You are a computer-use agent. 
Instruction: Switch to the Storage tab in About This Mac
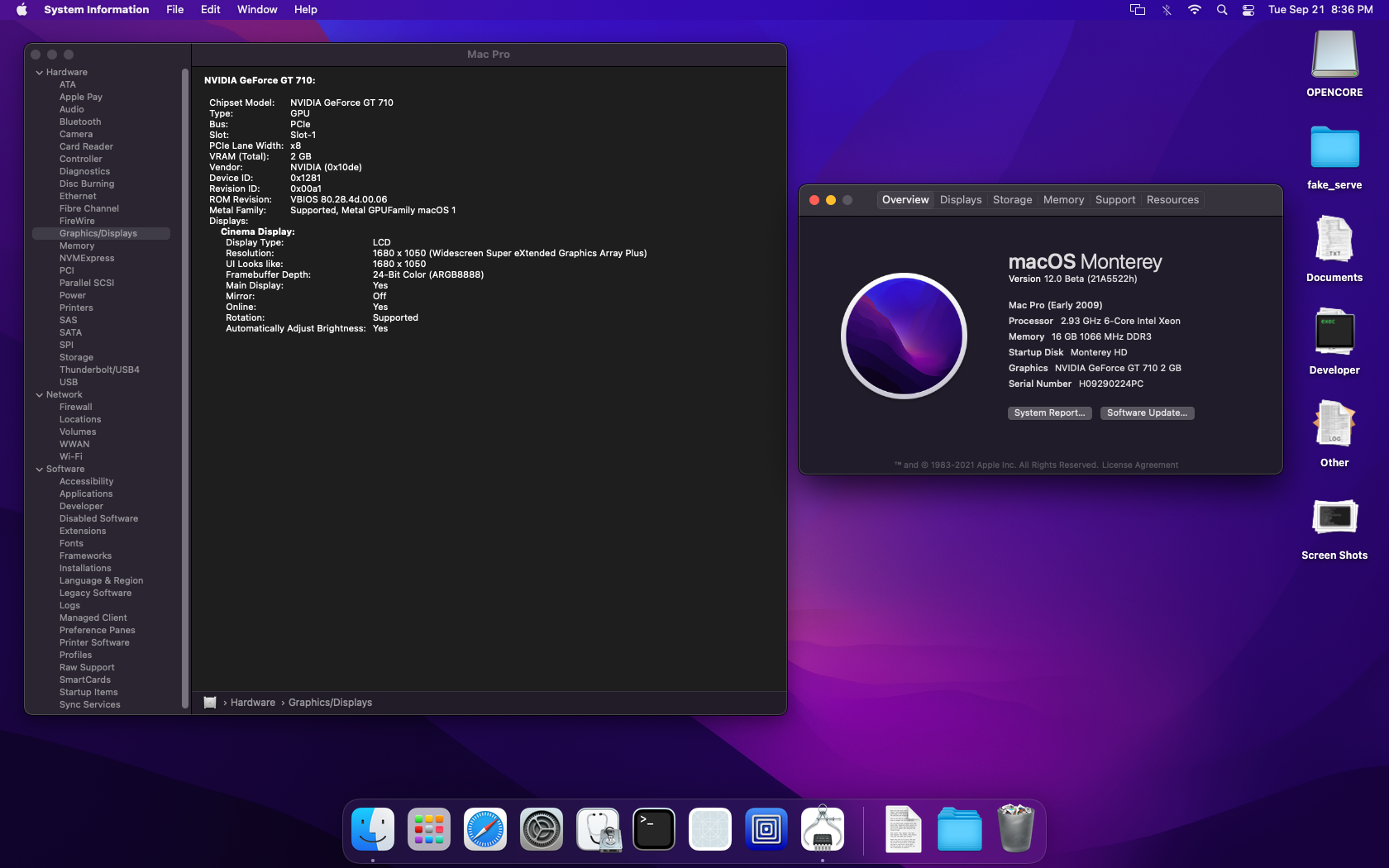(1012, 199)
